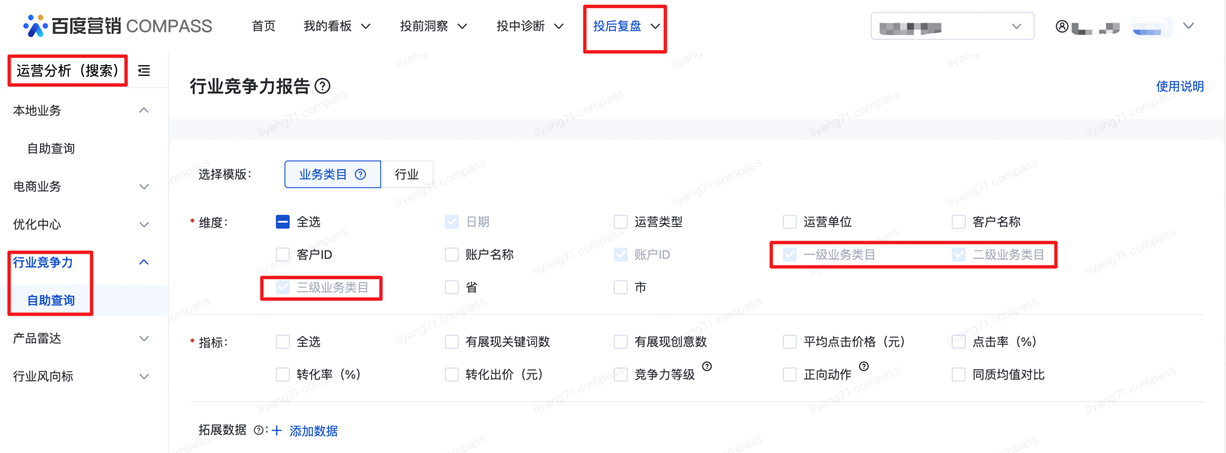Open help icon beside 行业竞争力报告 title
This screenshot has width=1226, height=453.
coord(322,87)
